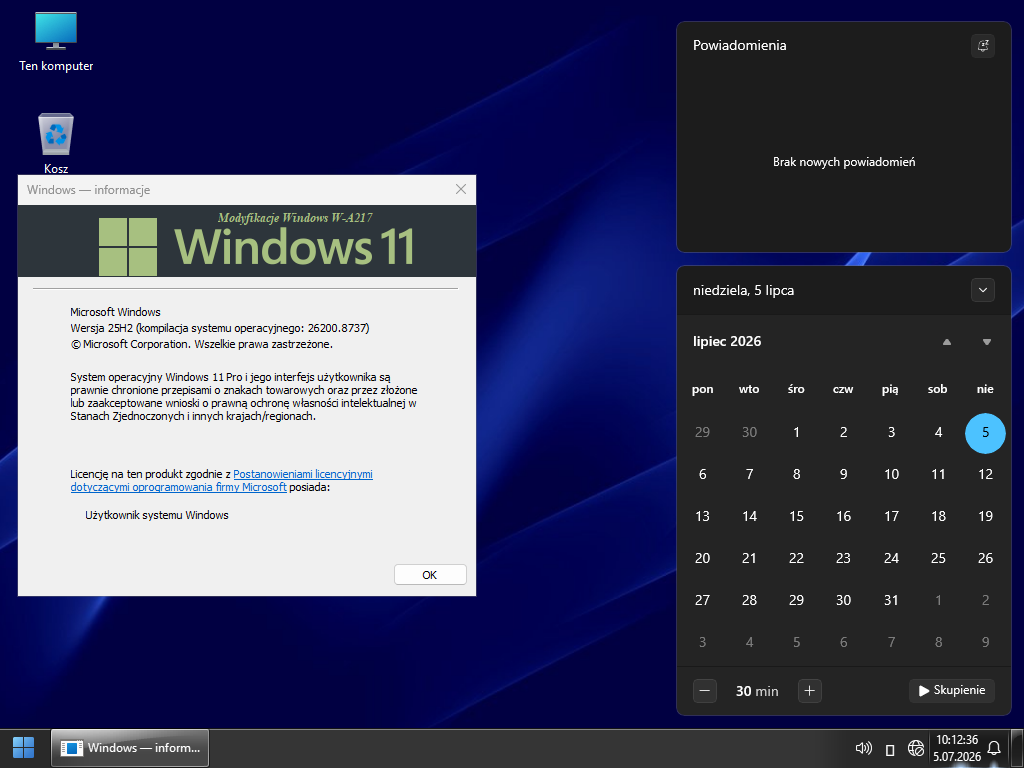The image size is (1024, 768).
Task: Select July 23 in the calendar
Action: 843,558
